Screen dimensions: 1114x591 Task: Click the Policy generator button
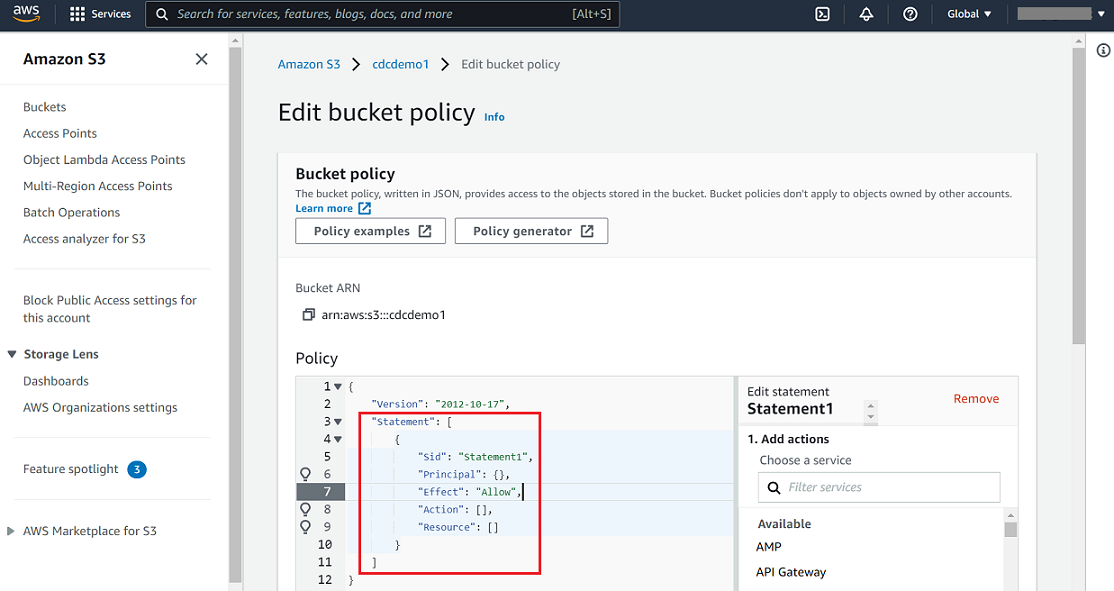[531, 231]
